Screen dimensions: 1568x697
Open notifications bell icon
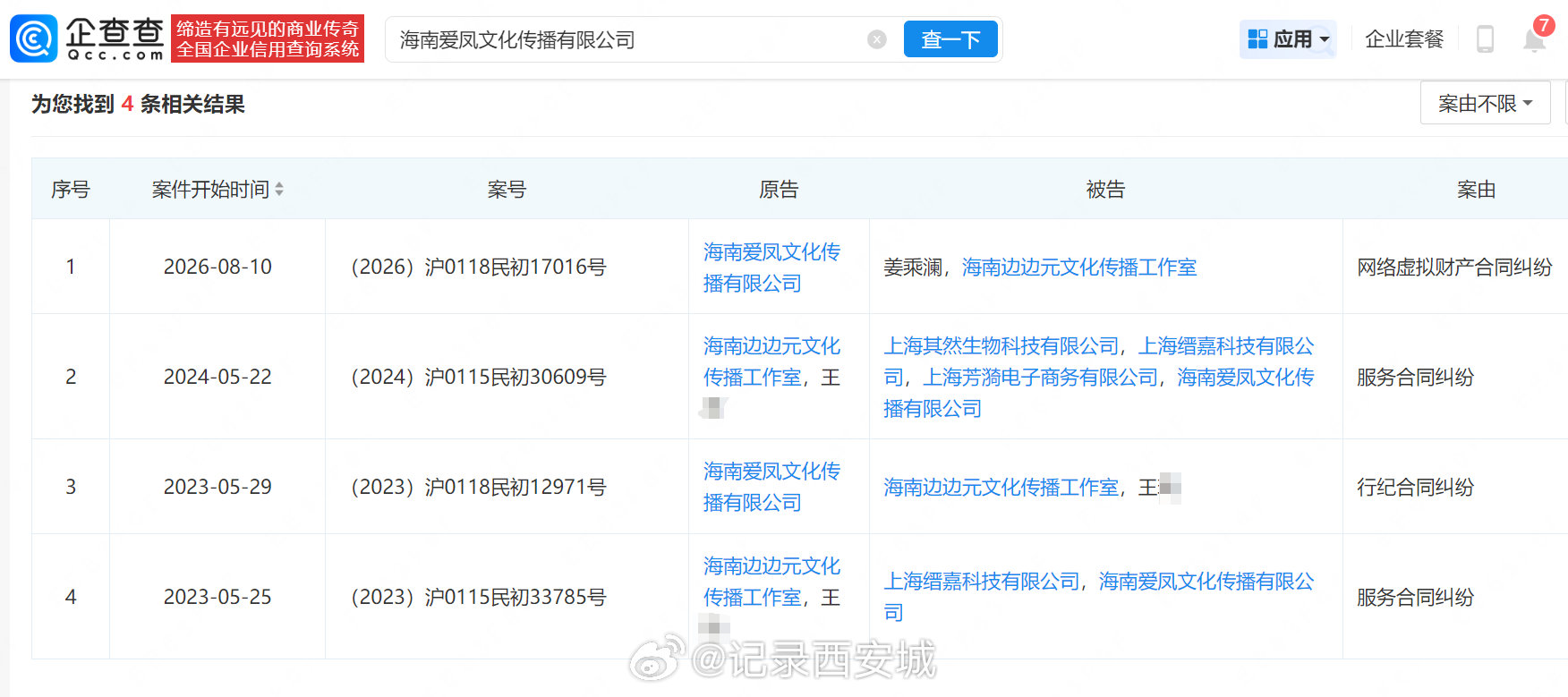point(1535,39)
